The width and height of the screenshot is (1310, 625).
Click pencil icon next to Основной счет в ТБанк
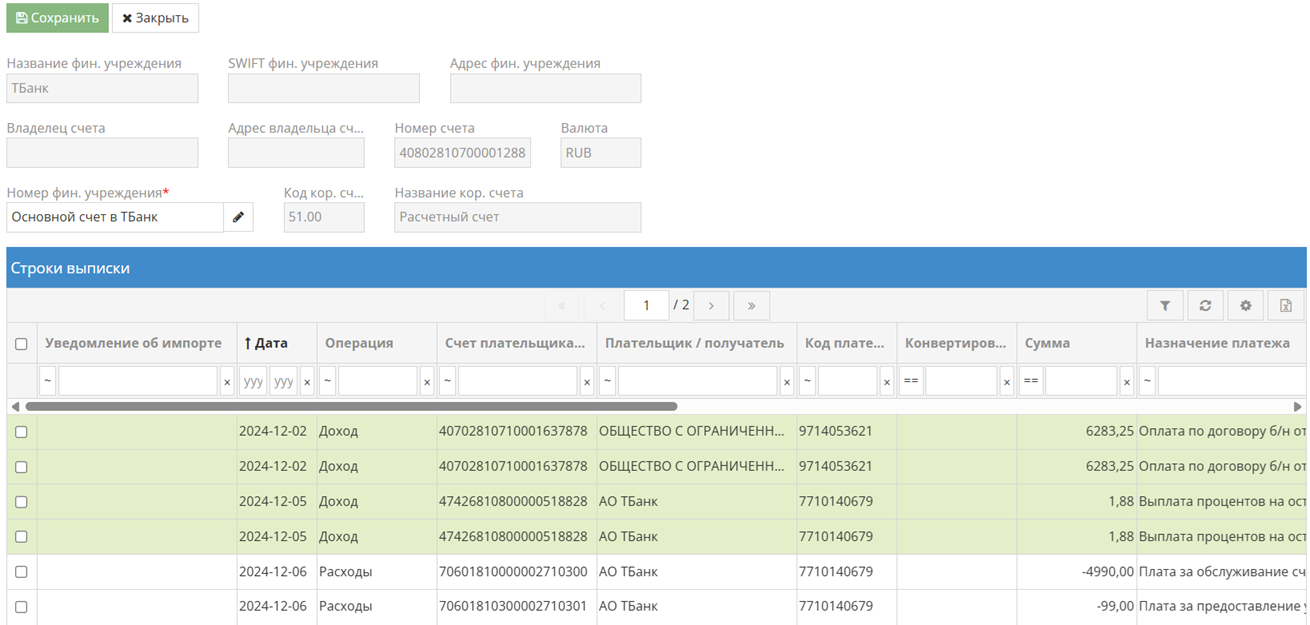[238, 217]
